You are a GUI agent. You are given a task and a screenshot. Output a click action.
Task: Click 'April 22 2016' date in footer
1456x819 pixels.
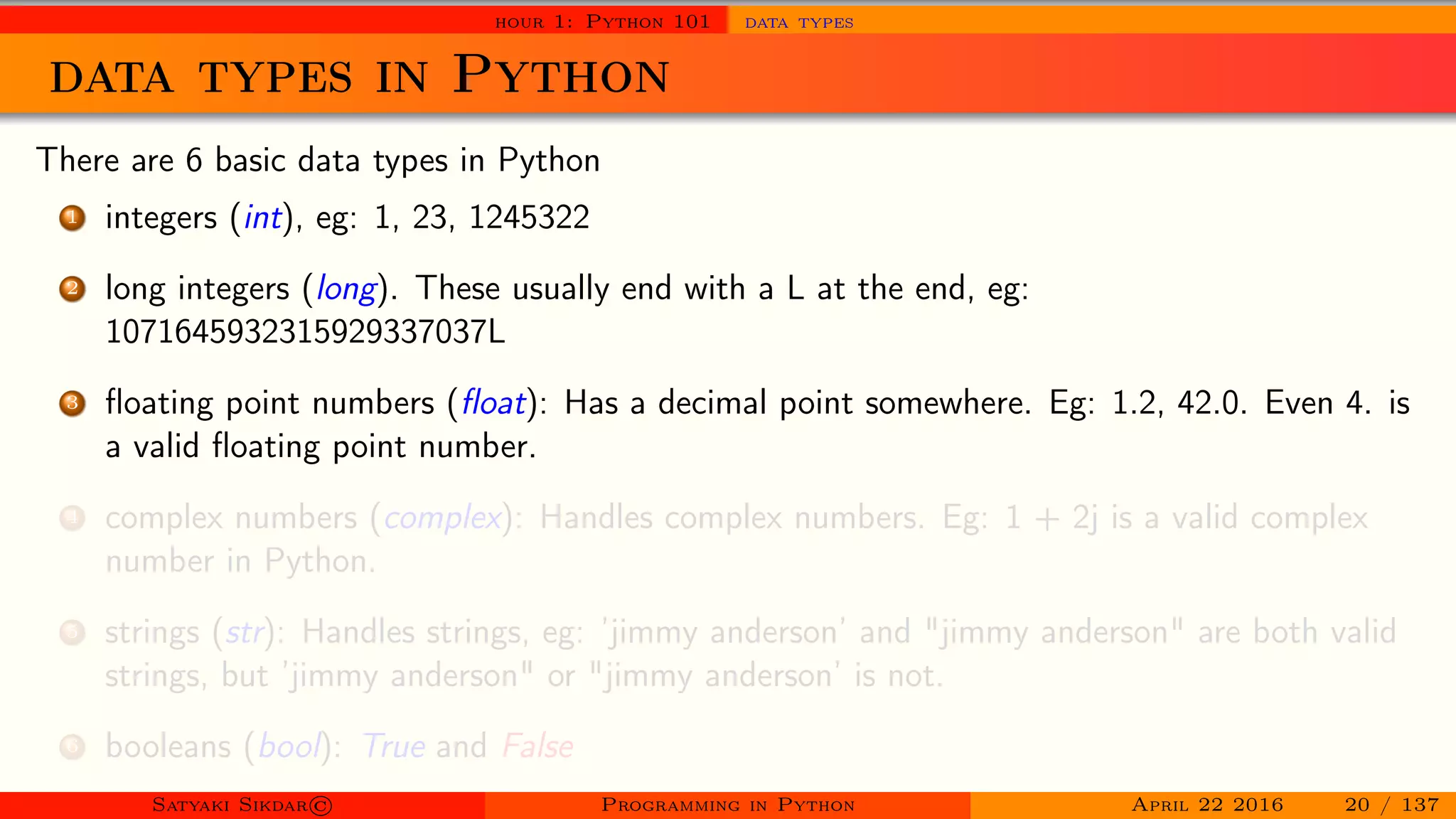1207,805
